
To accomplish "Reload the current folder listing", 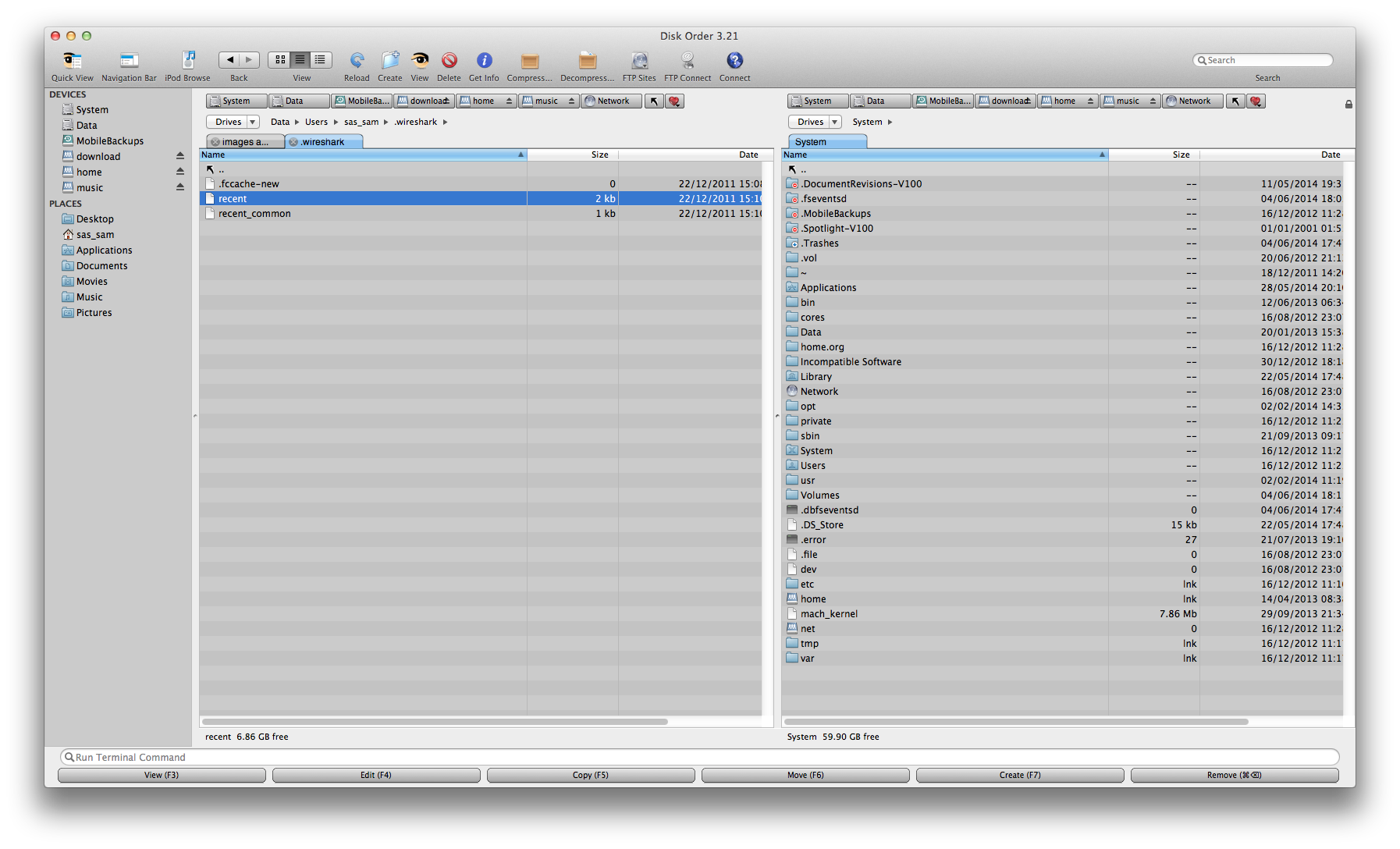I will tap(357, 61).
